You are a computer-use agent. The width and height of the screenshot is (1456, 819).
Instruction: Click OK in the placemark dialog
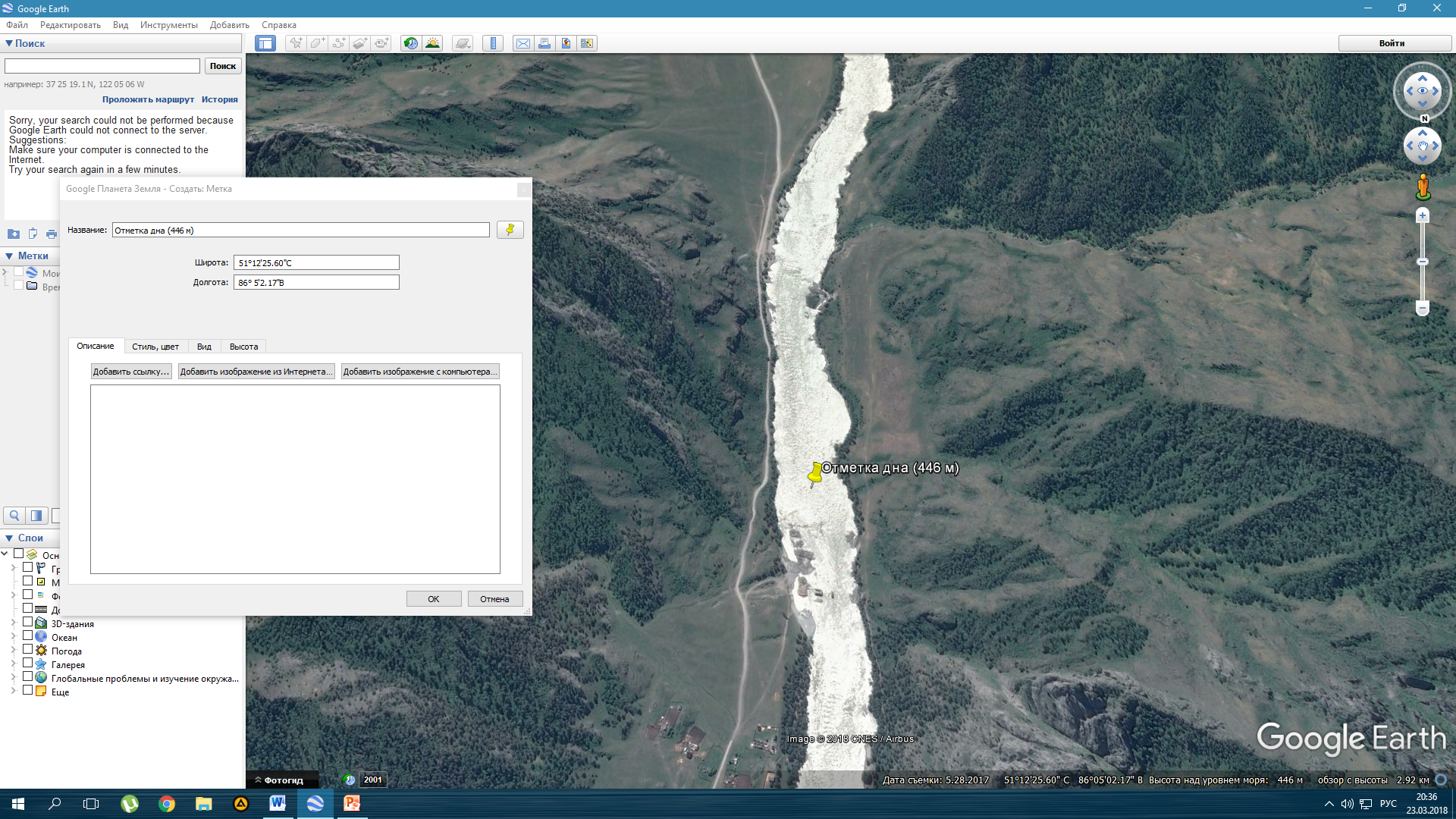[434, 599]
